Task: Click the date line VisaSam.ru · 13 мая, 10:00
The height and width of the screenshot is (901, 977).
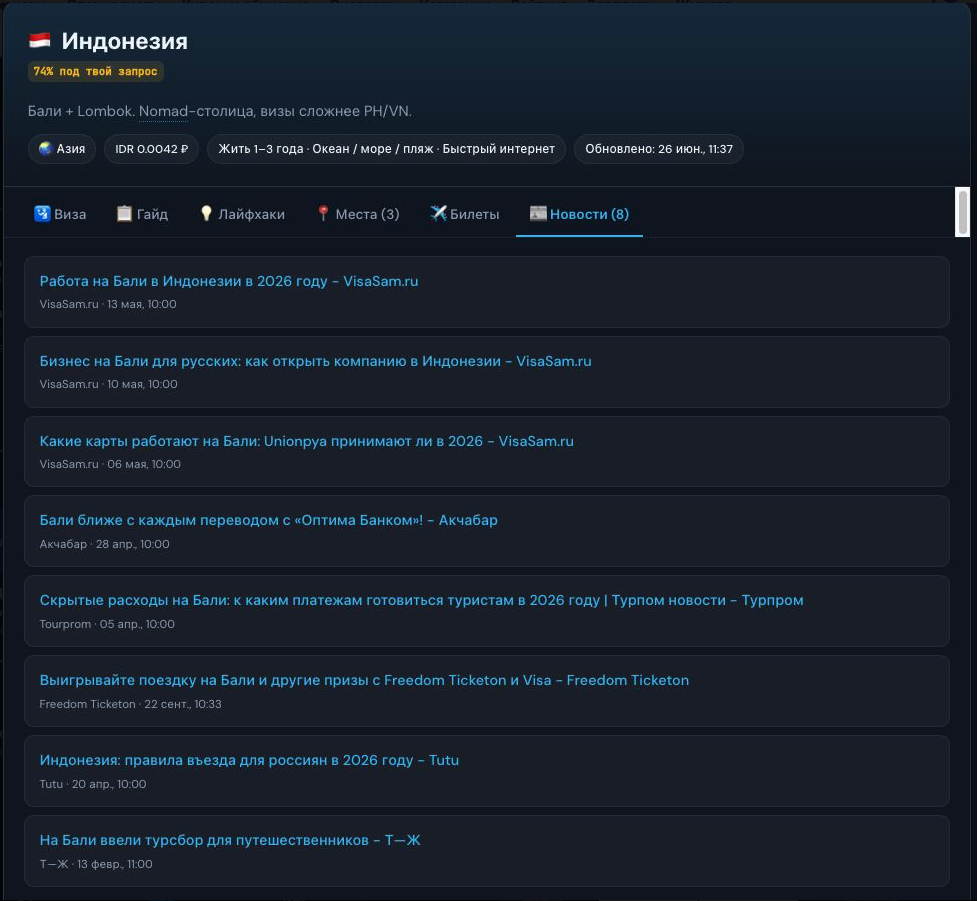Action: pos(108,304)
